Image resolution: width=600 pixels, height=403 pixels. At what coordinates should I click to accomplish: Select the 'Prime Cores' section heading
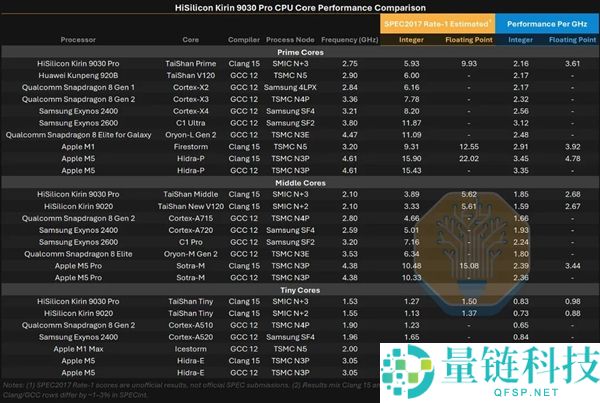click(300, 52)
